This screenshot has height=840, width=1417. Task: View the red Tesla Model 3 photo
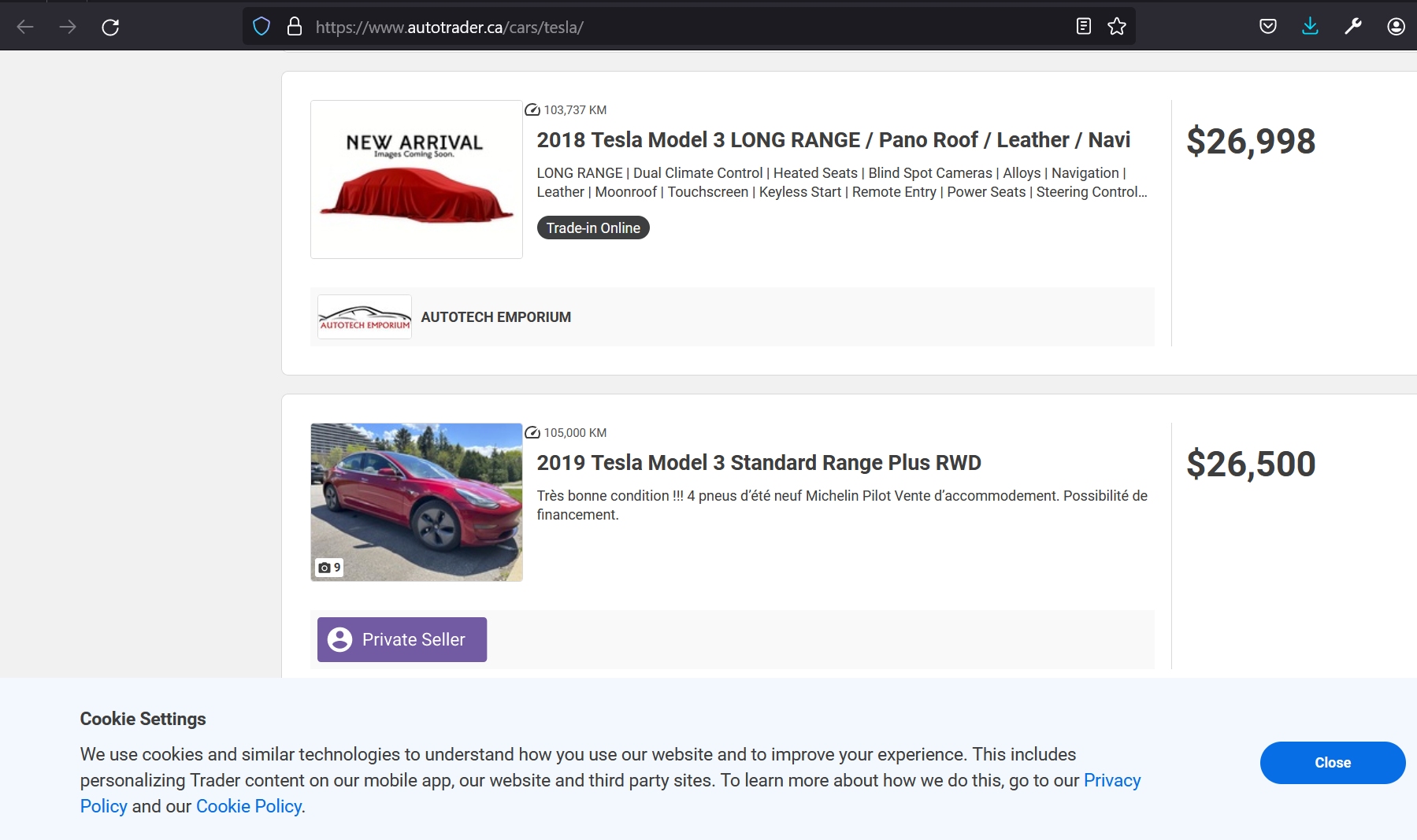[x=417, y=502]
